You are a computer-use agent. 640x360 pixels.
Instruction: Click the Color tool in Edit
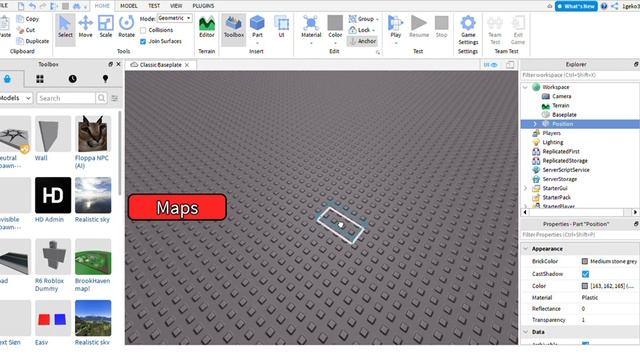click(335, 28)
